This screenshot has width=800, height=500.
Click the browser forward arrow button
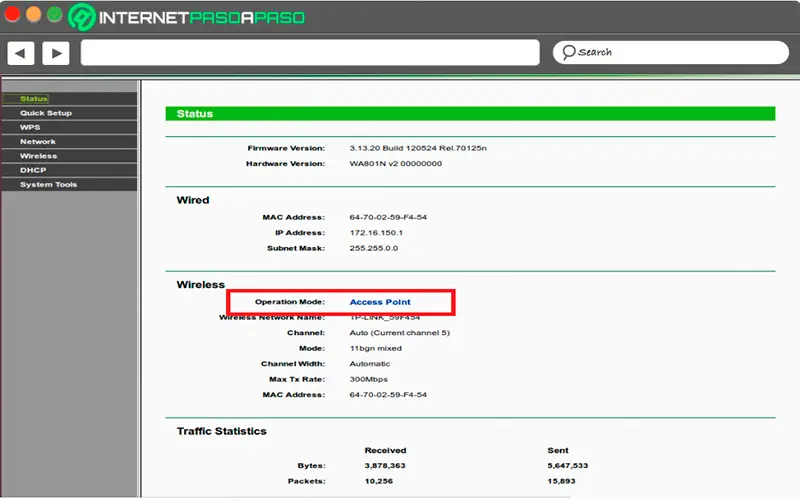tap(56, 53)
